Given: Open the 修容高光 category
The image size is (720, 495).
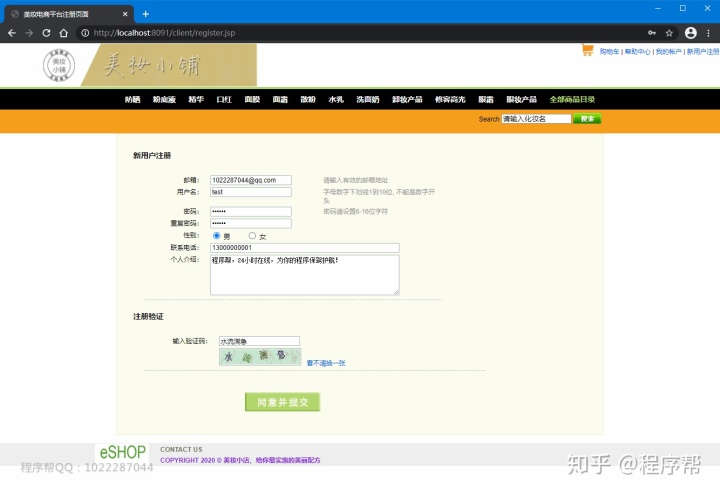Looking at the screenshot, I should 450,99.
